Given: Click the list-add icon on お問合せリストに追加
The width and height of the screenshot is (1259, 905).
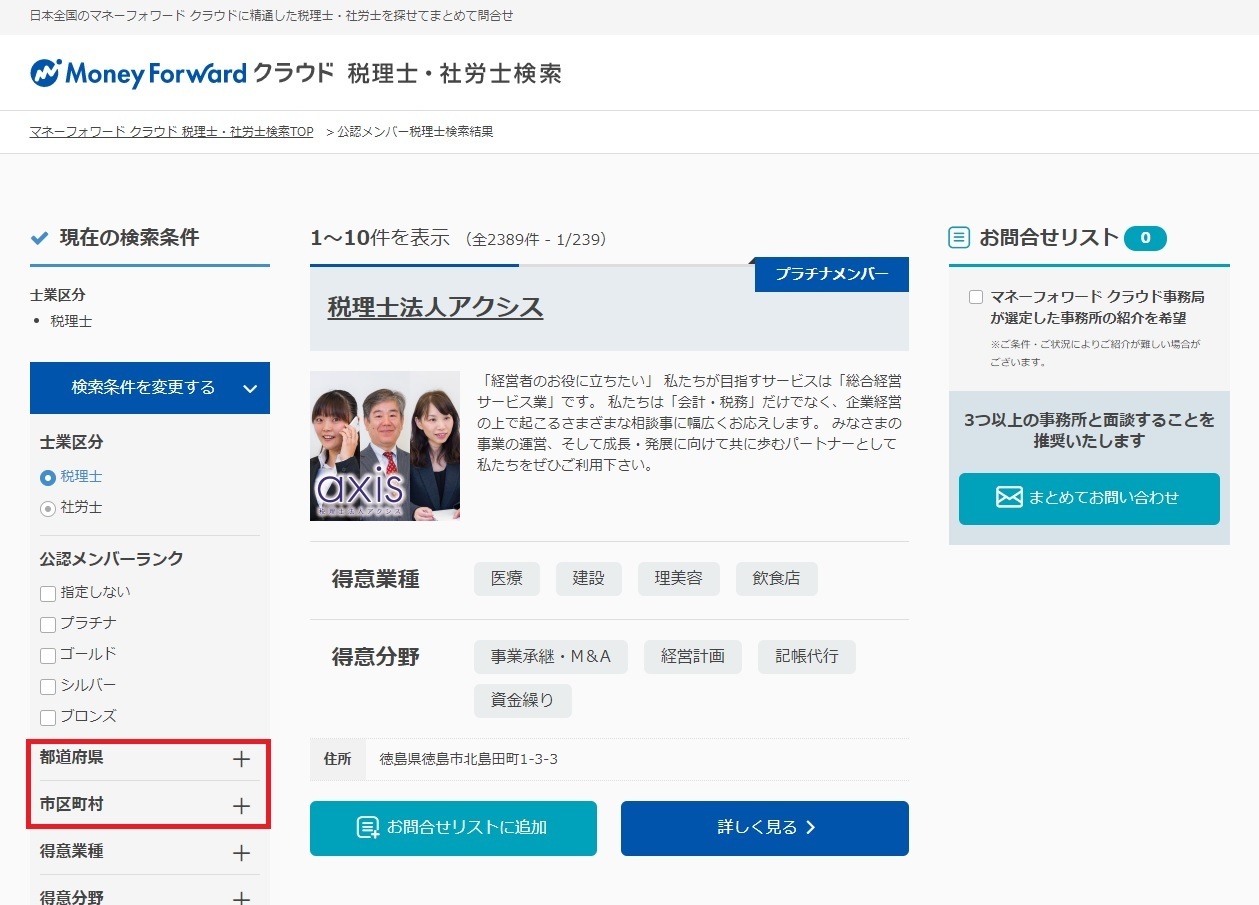Looking at the screenshot, I should [x=368, y=828].
